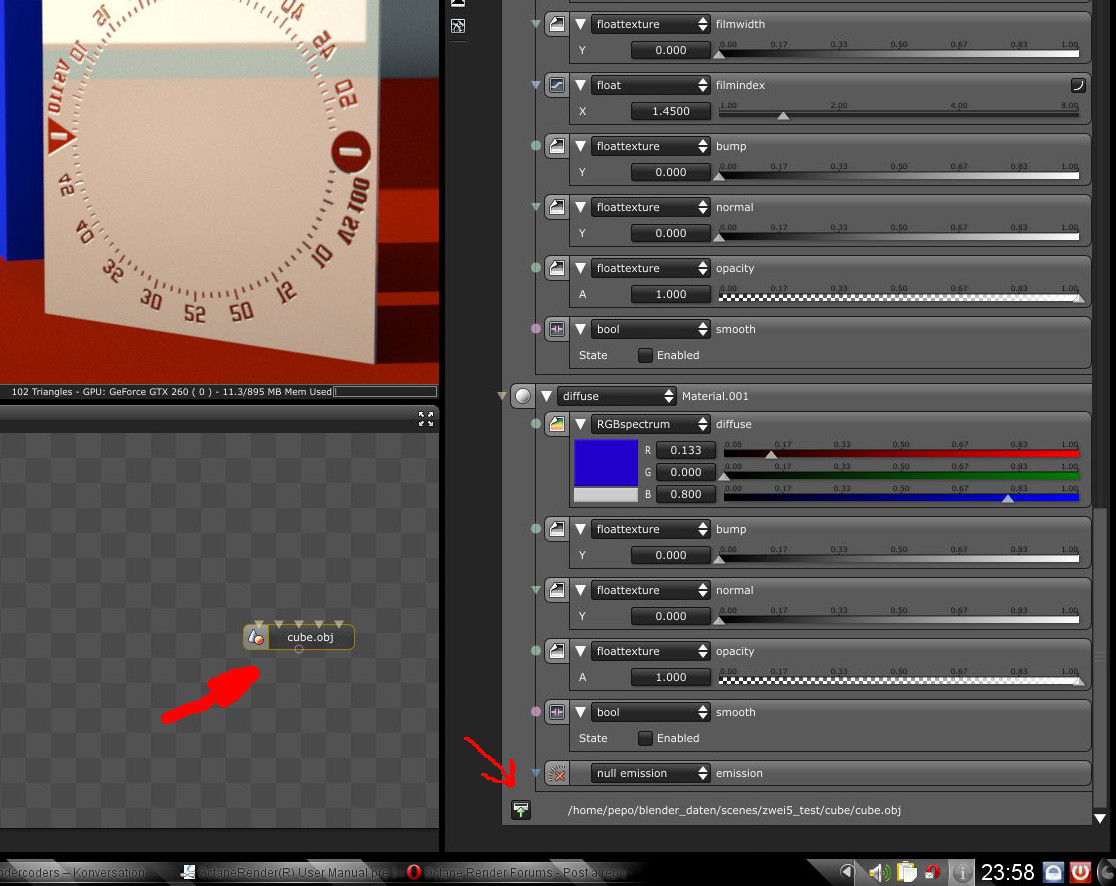The height and width of the screenshot is (886, 1116).
Task: Click the blue diffuse color swatch
Action: click(x=606, y=463)
